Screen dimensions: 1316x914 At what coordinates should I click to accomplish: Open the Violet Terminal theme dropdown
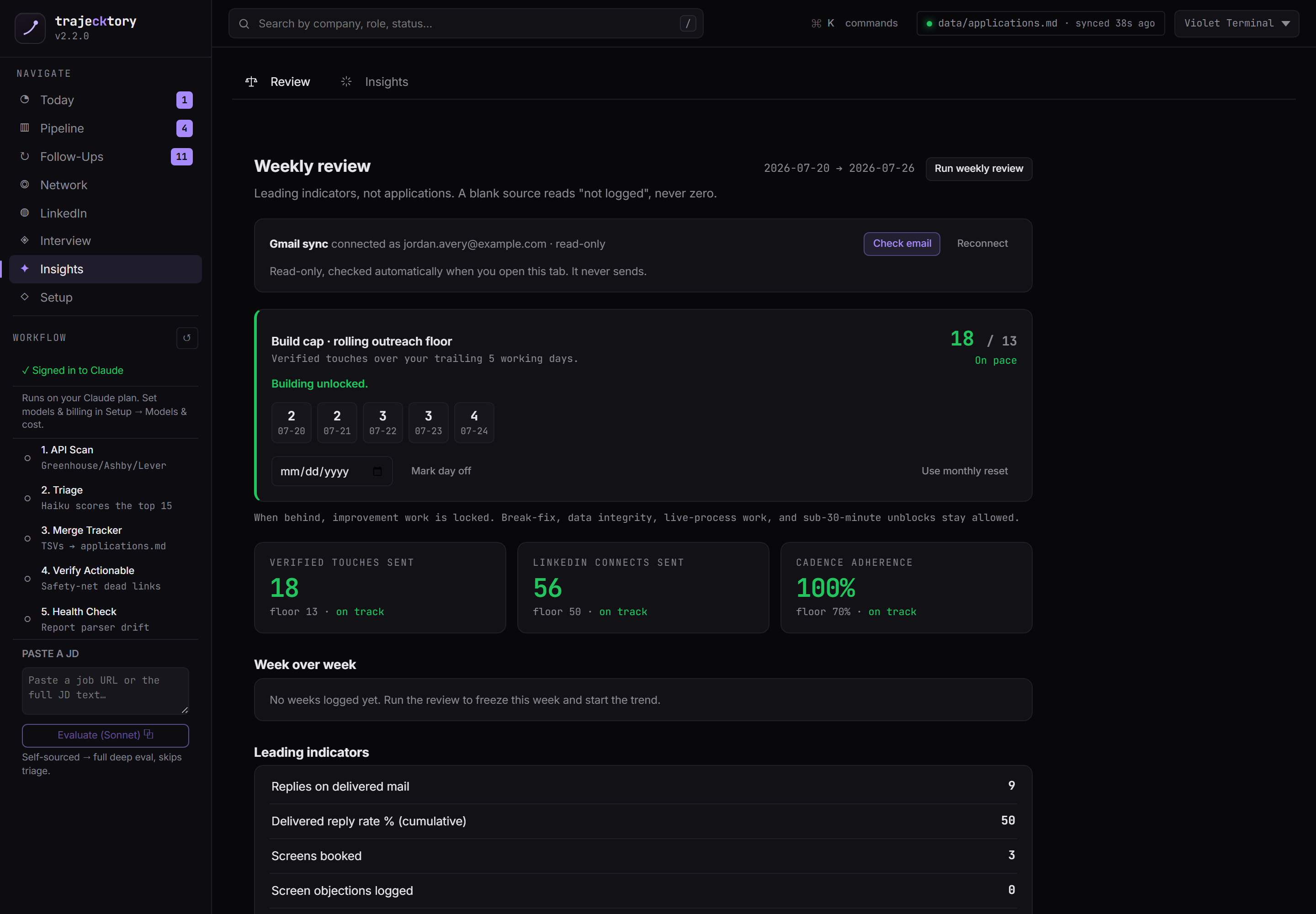click(x=1236, y=23)
